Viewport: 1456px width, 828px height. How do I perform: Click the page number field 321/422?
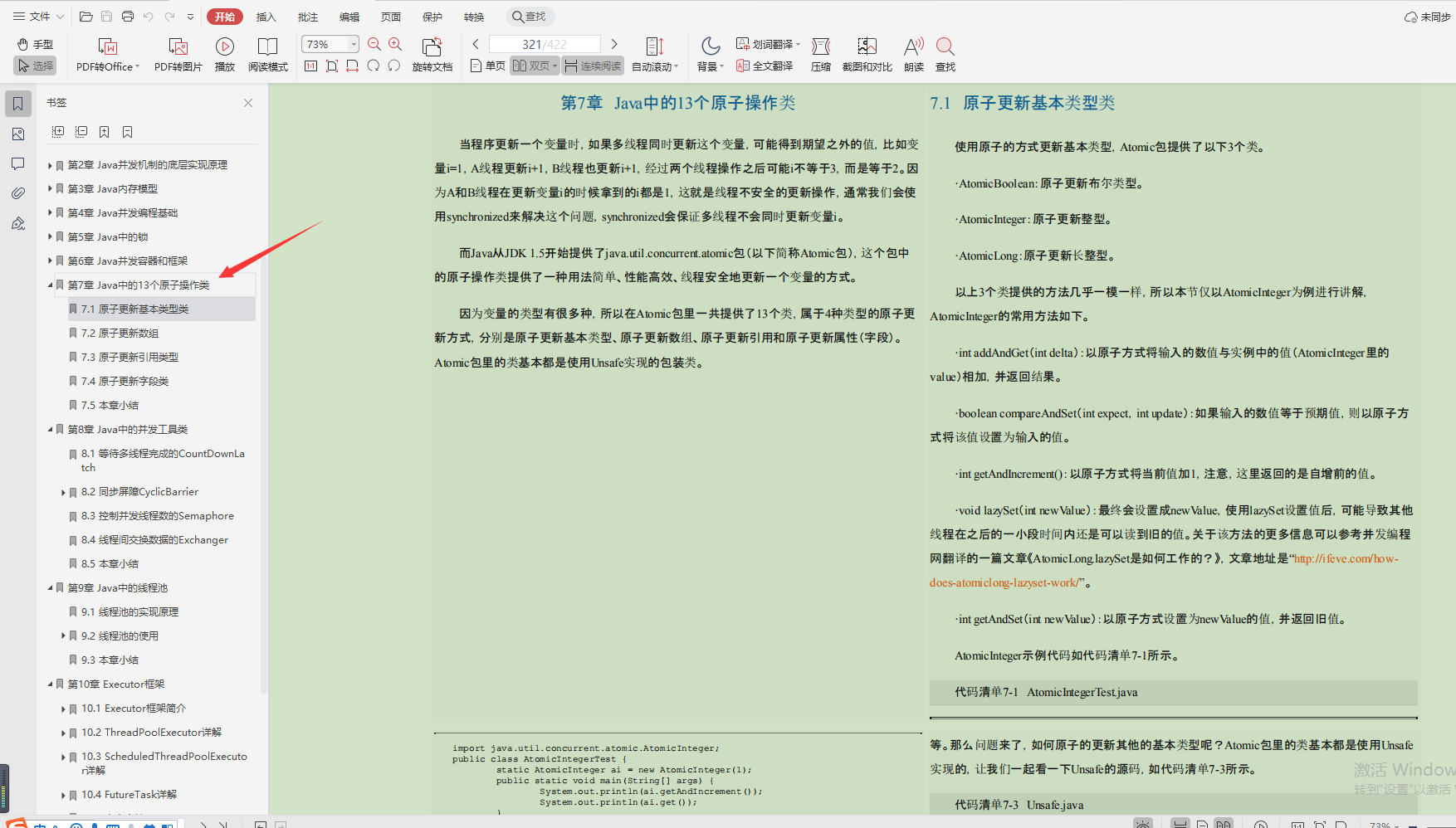(x=545, y=44)
